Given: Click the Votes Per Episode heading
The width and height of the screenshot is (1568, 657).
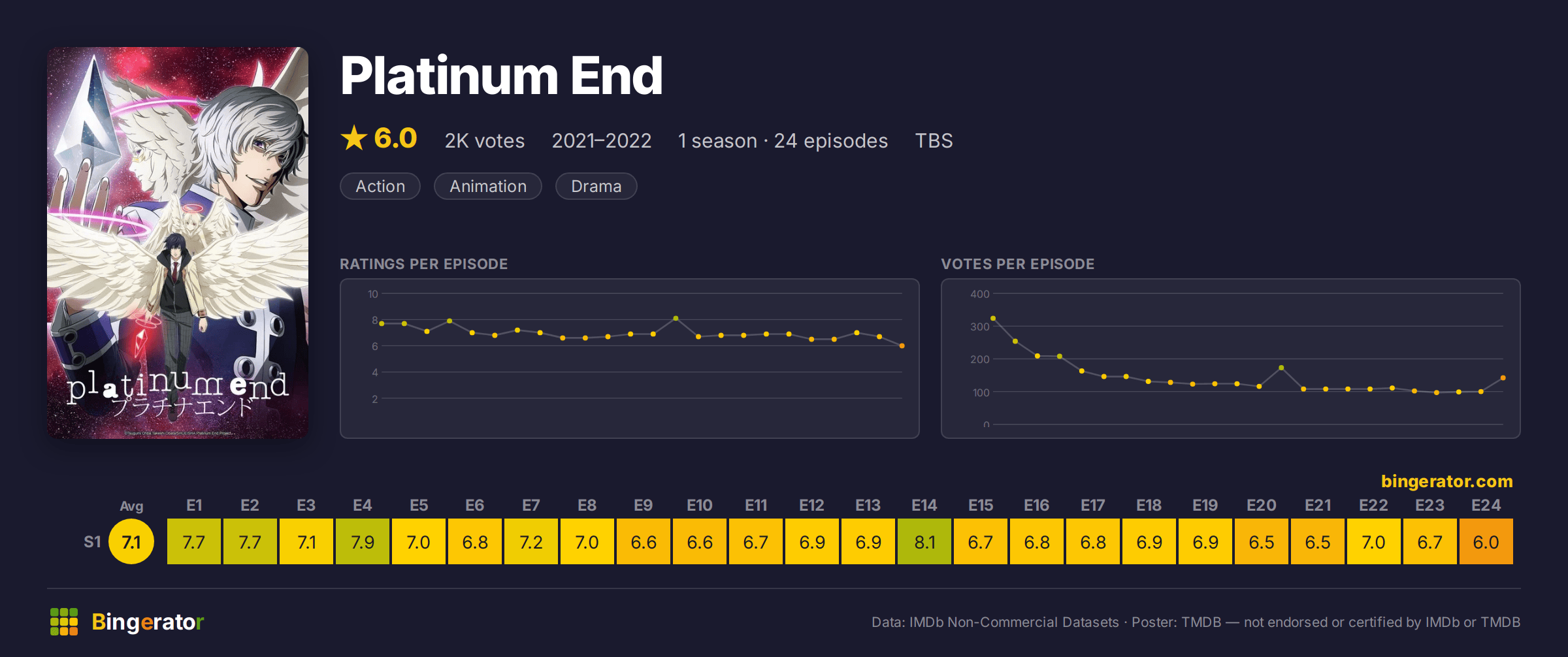Looking at the screenshot, I should pos(1017,264).
